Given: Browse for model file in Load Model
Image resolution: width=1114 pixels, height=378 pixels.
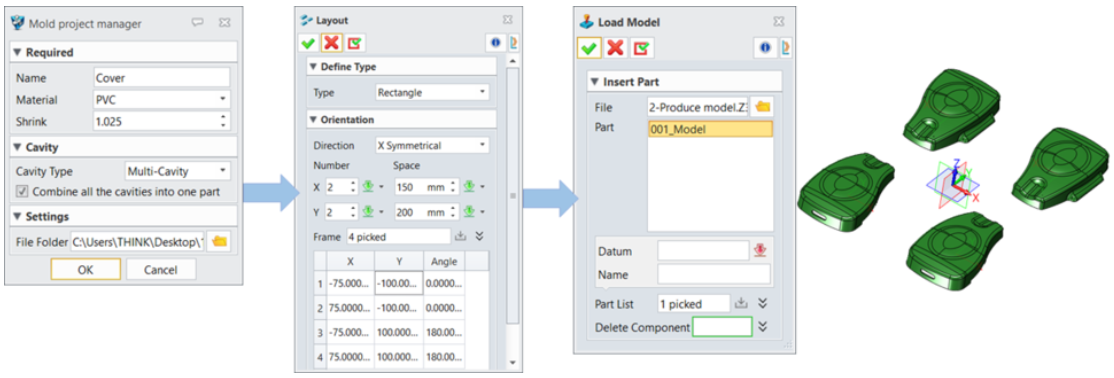Looking at the screenshot, I should click(763, 107).
